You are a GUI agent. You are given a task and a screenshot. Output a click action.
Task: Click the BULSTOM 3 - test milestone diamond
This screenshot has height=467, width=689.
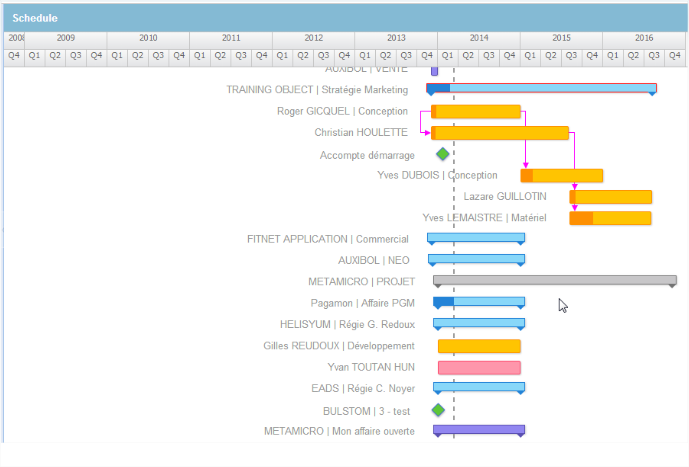click(438, 410)
